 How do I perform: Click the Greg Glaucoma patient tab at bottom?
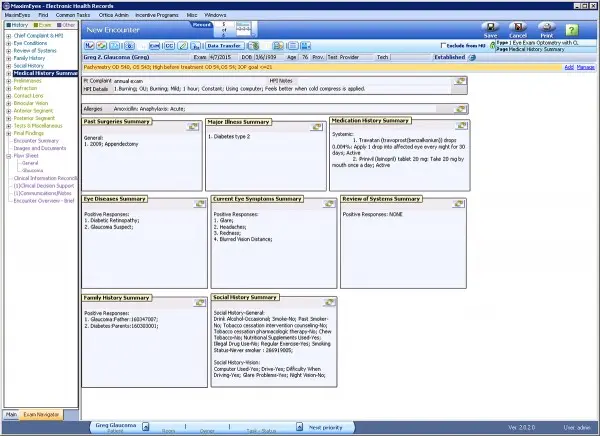point(116,427)
